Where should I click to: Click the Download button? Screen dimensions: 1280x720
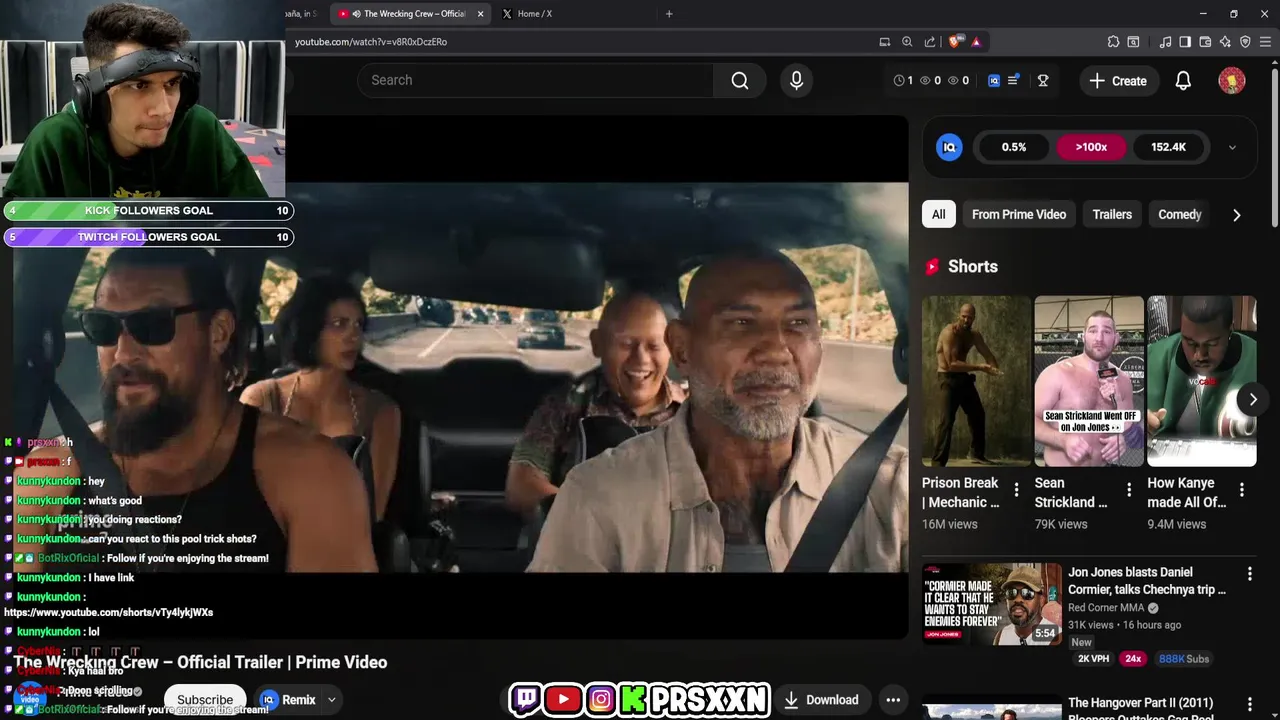pos(821,700)
